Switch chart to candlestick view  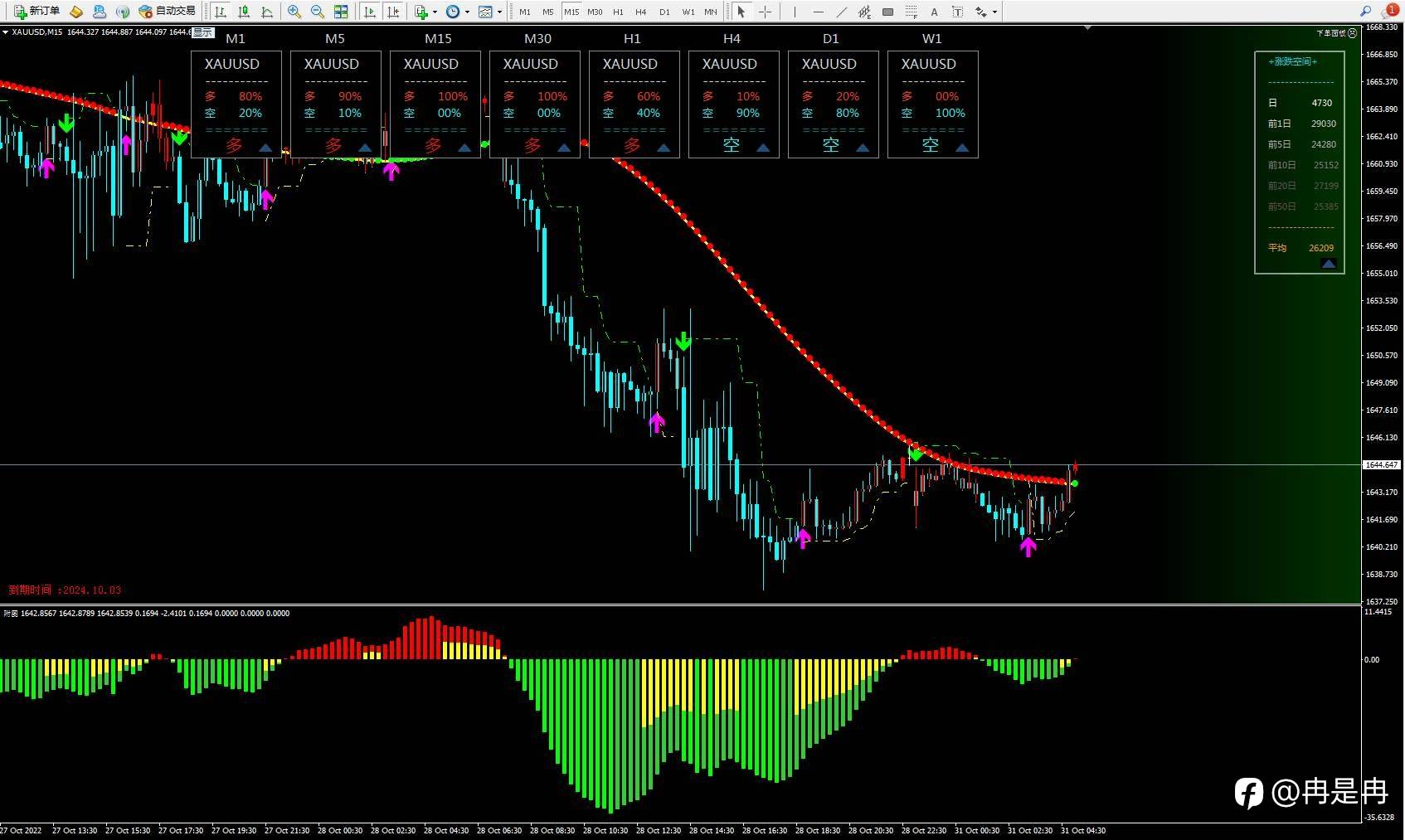pyautogui.click(x=244, y=12)
